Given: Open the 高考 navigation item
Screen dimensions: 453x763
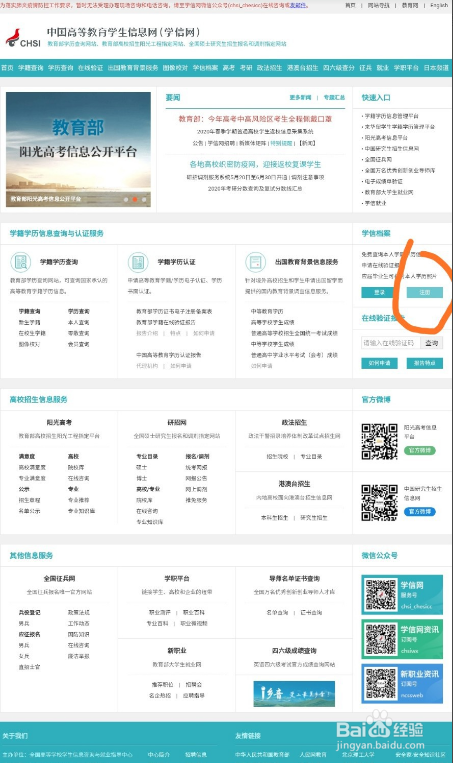Looking at the screenshot, I should click(x=229, y=68).
